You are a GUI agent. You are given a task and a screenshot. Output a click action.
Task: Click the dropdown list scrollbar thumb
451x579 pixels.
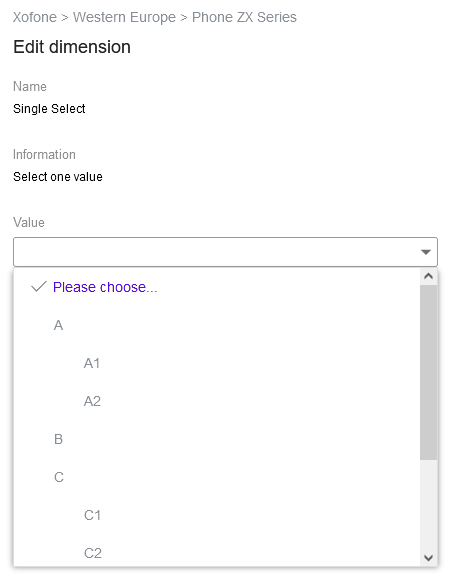point(428,372)
